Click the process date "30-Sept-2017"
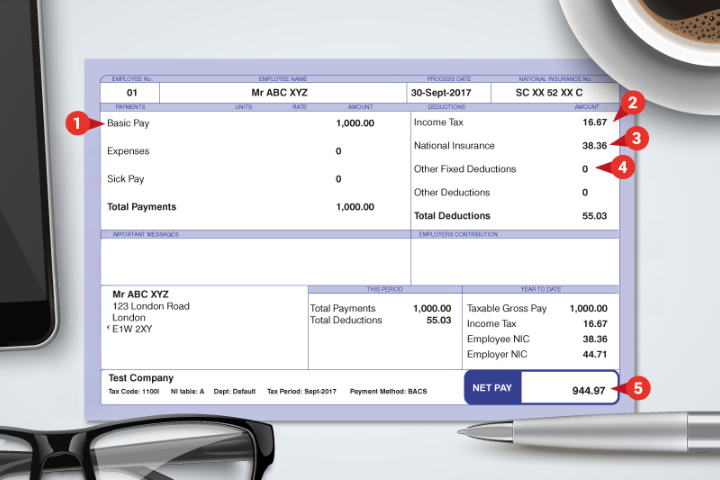720x480 pixels. pos(441,93)
